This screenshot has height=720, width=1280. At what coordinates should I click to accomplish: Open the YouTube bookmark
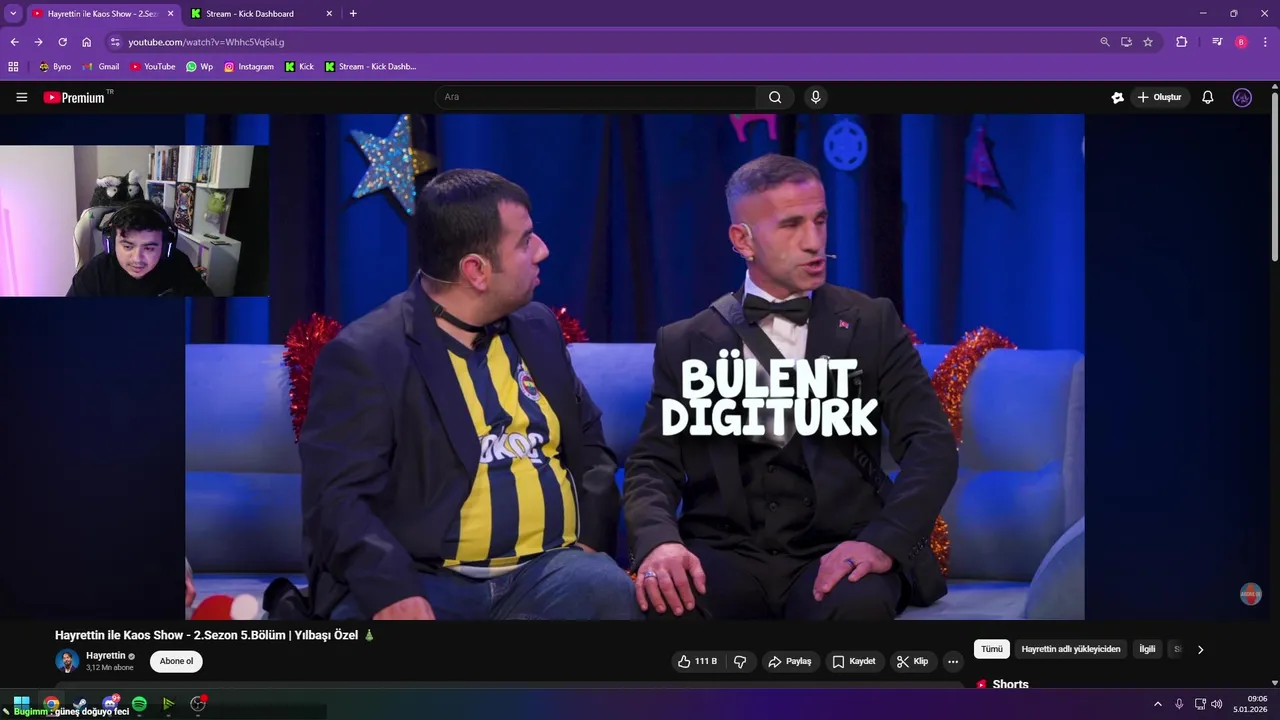coord(152,67)
